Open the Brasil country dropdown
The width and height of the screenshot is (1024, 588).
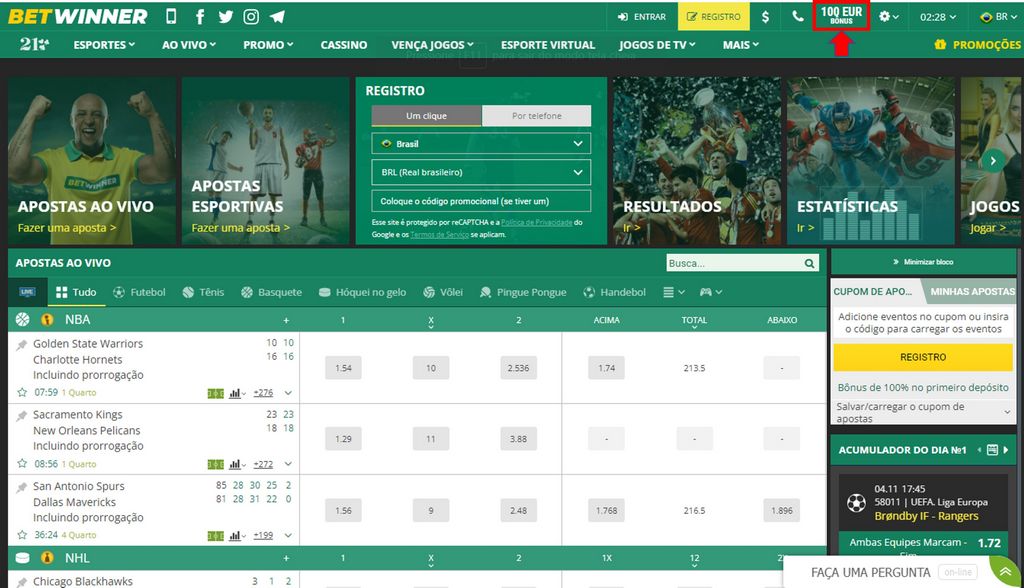click(x=481, y=144)
